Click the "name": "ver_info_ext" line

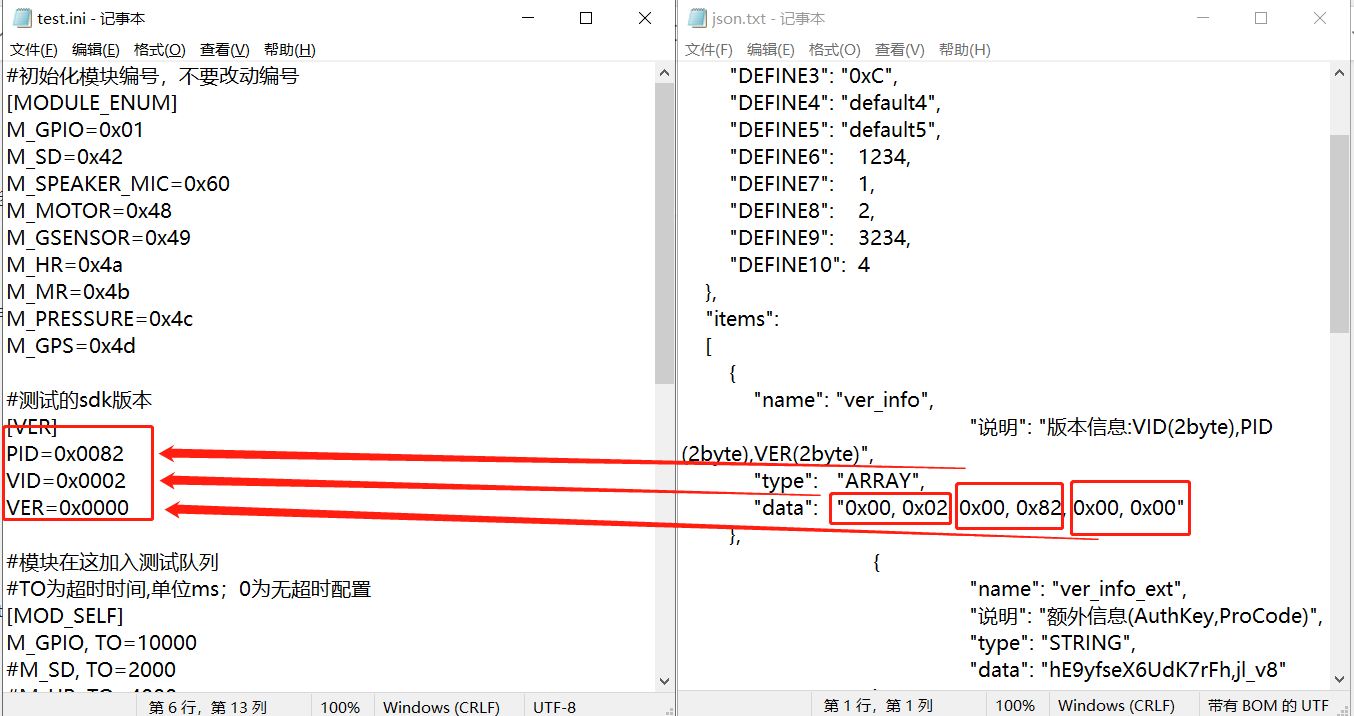pos(1078,589)
